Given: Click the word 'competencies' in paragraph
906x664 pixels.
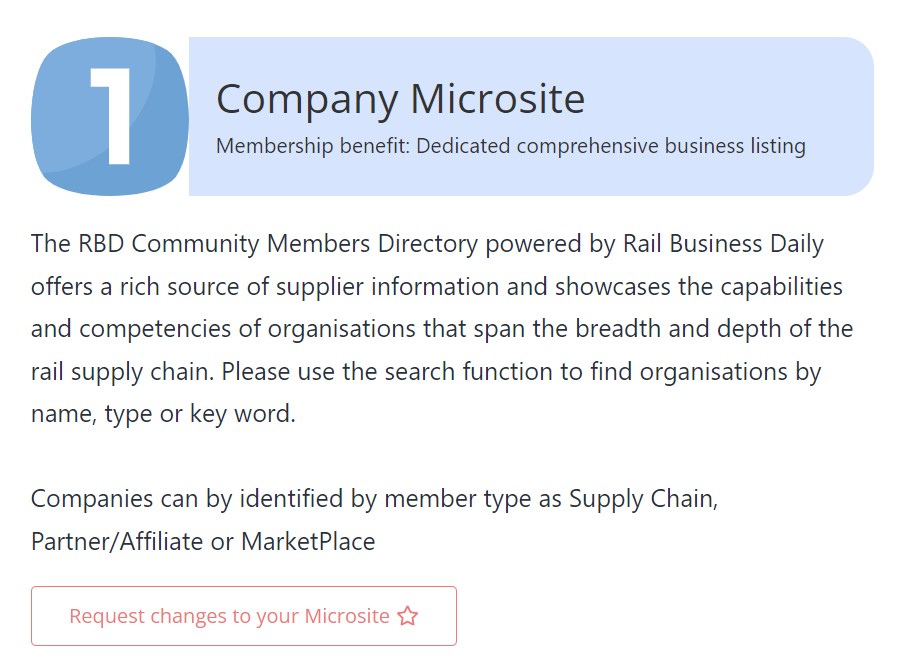Looking at the screenshot, I should [x=155, y=329].
